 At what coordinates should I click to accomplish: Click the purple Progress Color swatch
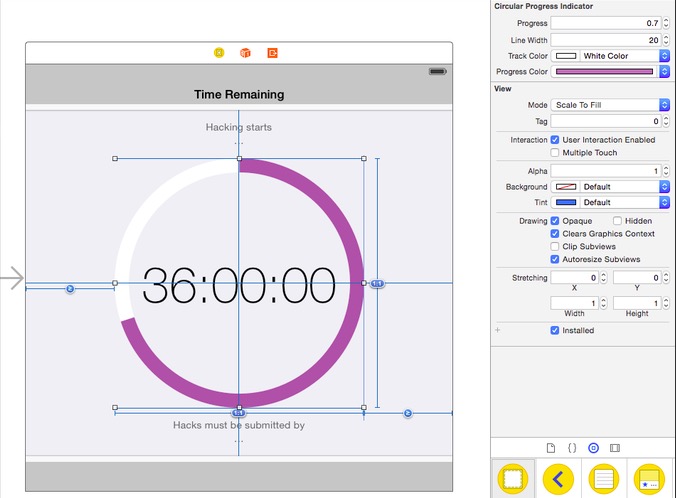pos(604,72)
